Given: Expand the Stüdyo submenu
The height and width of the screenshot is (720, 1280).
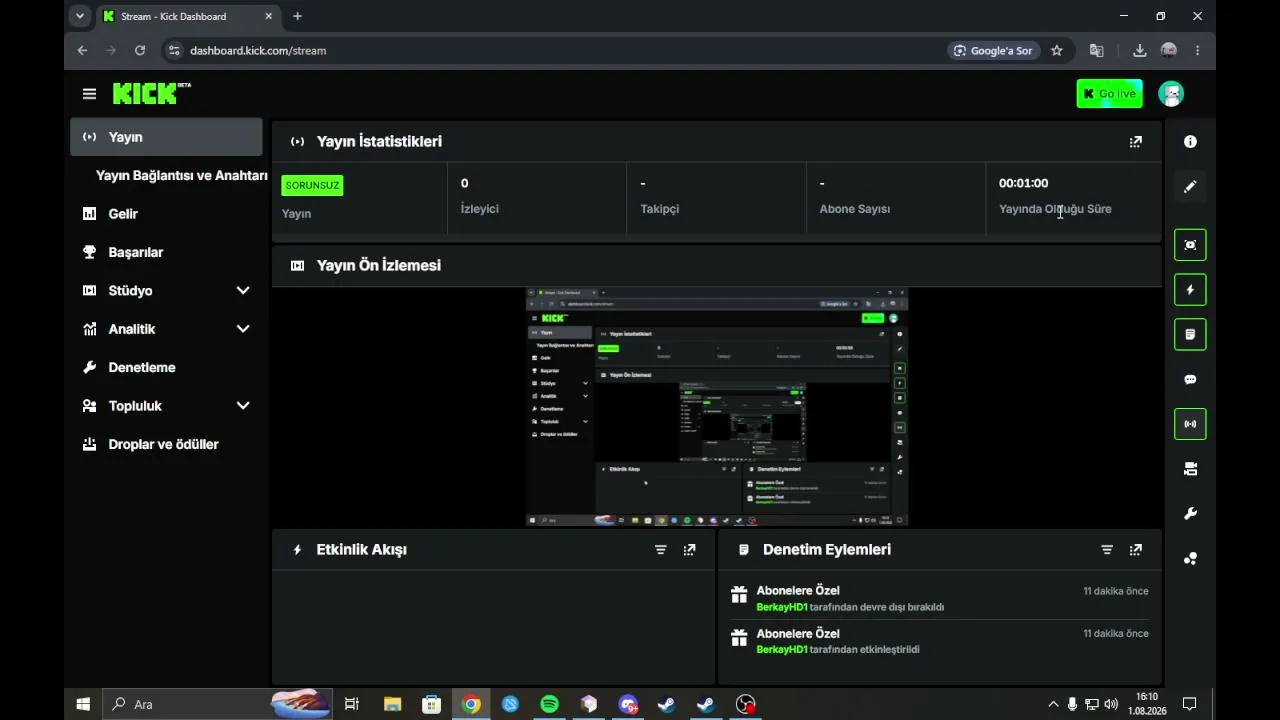Looking at the screenshot, I should click(243, 291).
